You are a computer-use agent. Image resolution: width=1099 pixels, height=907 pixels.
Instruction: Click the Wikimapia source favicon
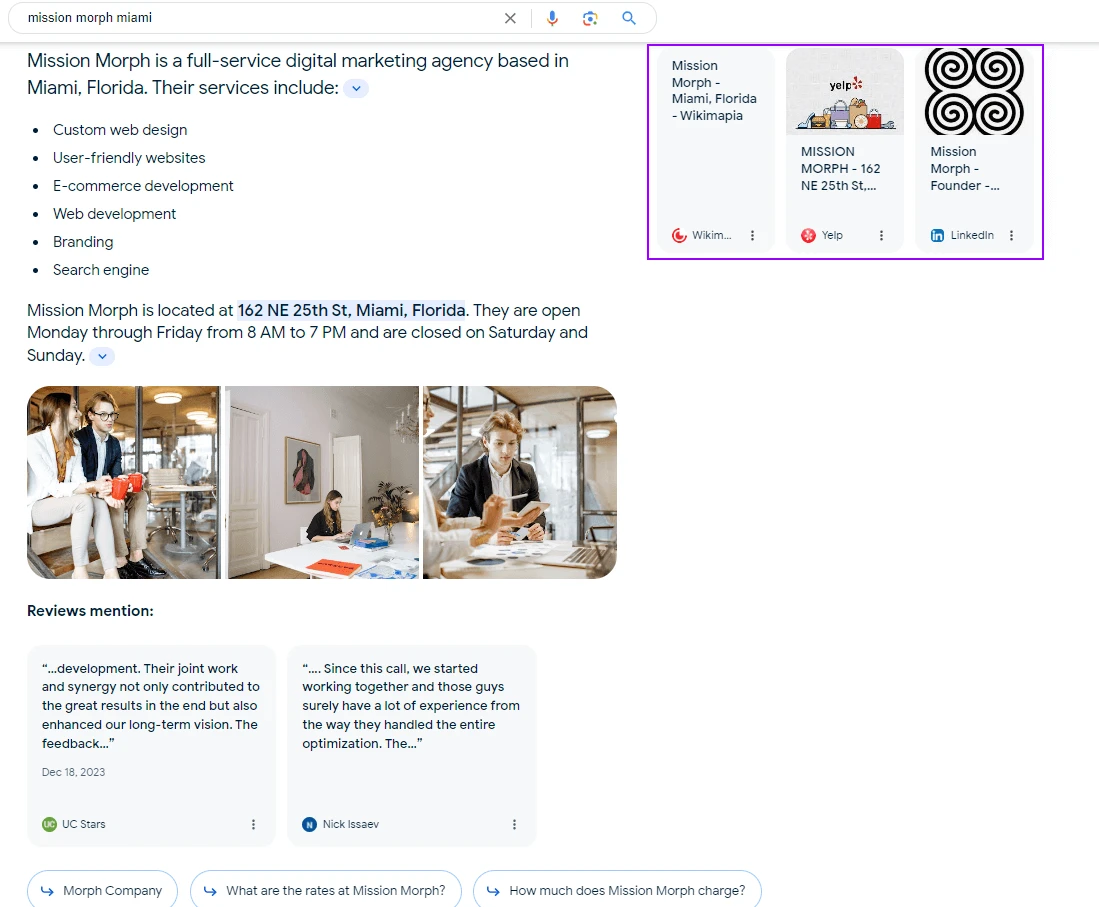(x=678, y=236)
